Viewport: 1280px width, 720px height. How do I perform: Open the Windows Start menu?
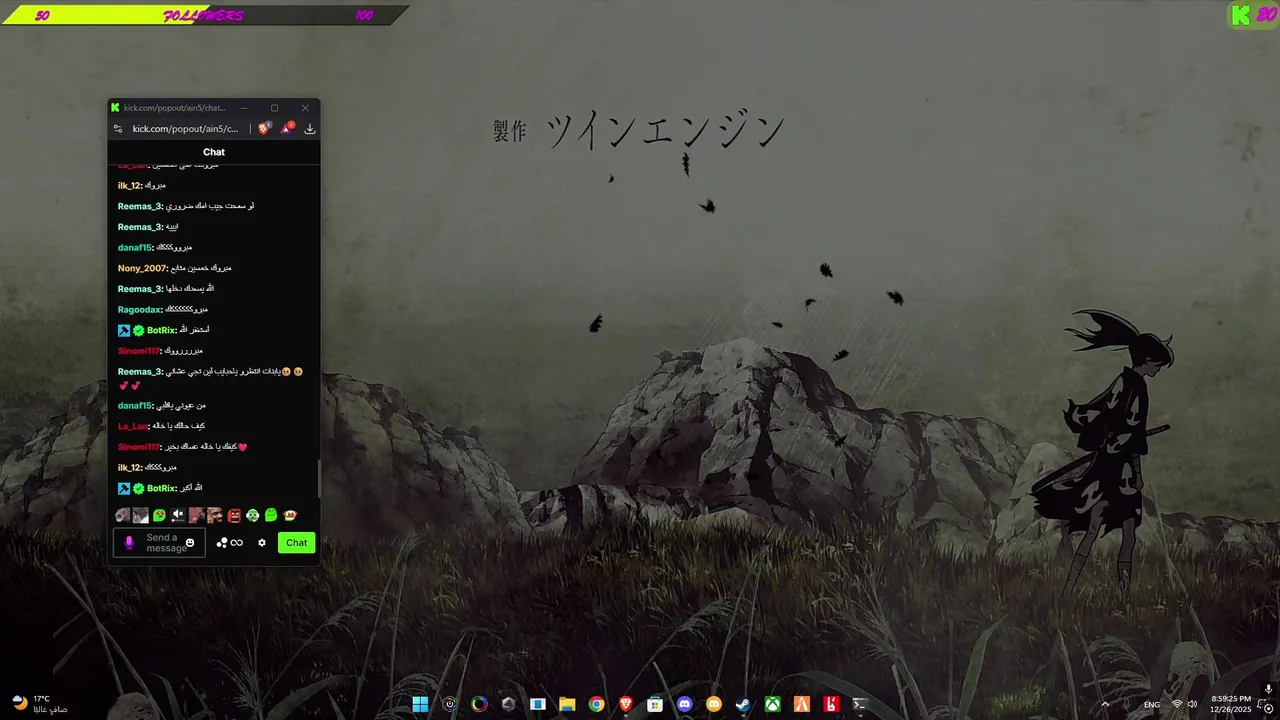click(420, 704)
